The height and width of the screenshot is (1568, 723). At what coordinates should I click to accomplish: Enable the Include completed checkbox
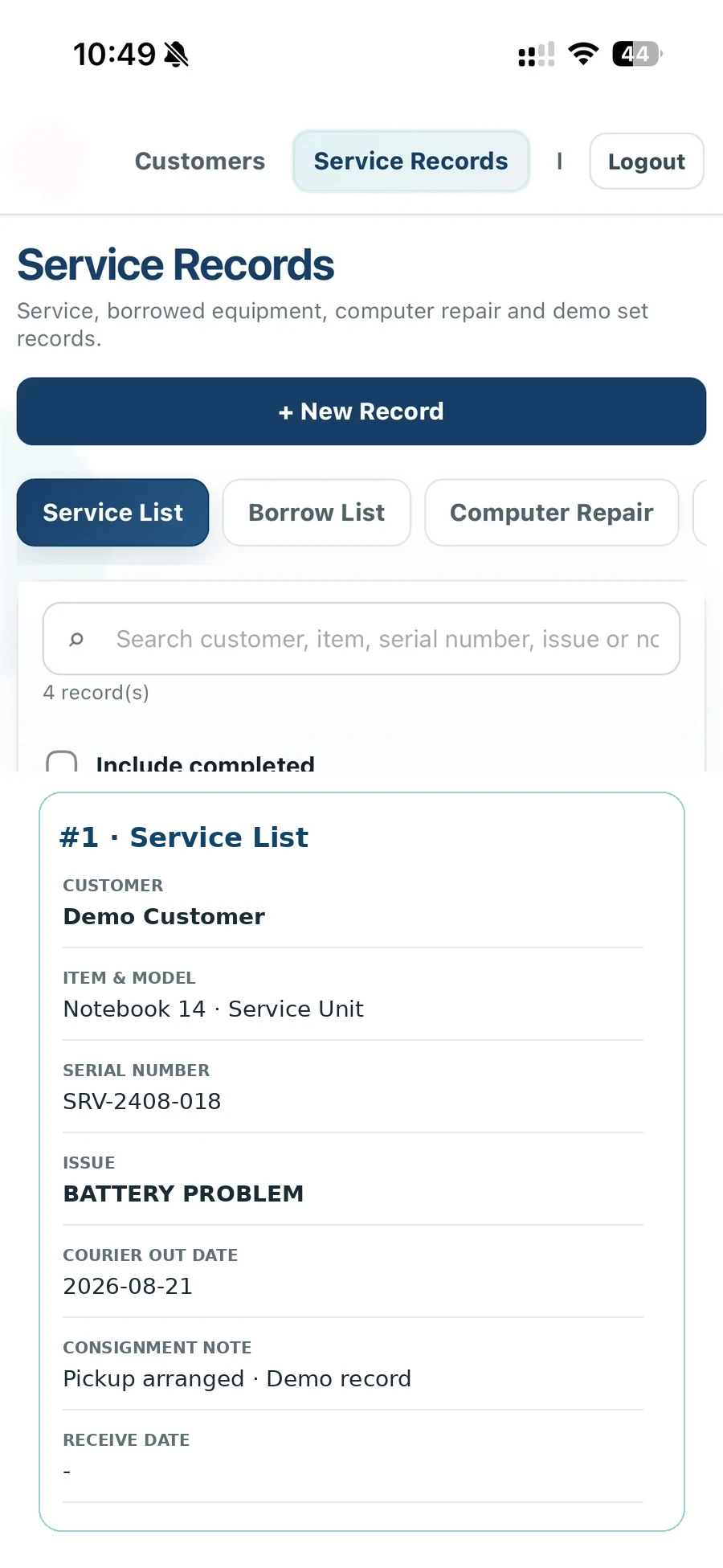[x=62, y=762]
